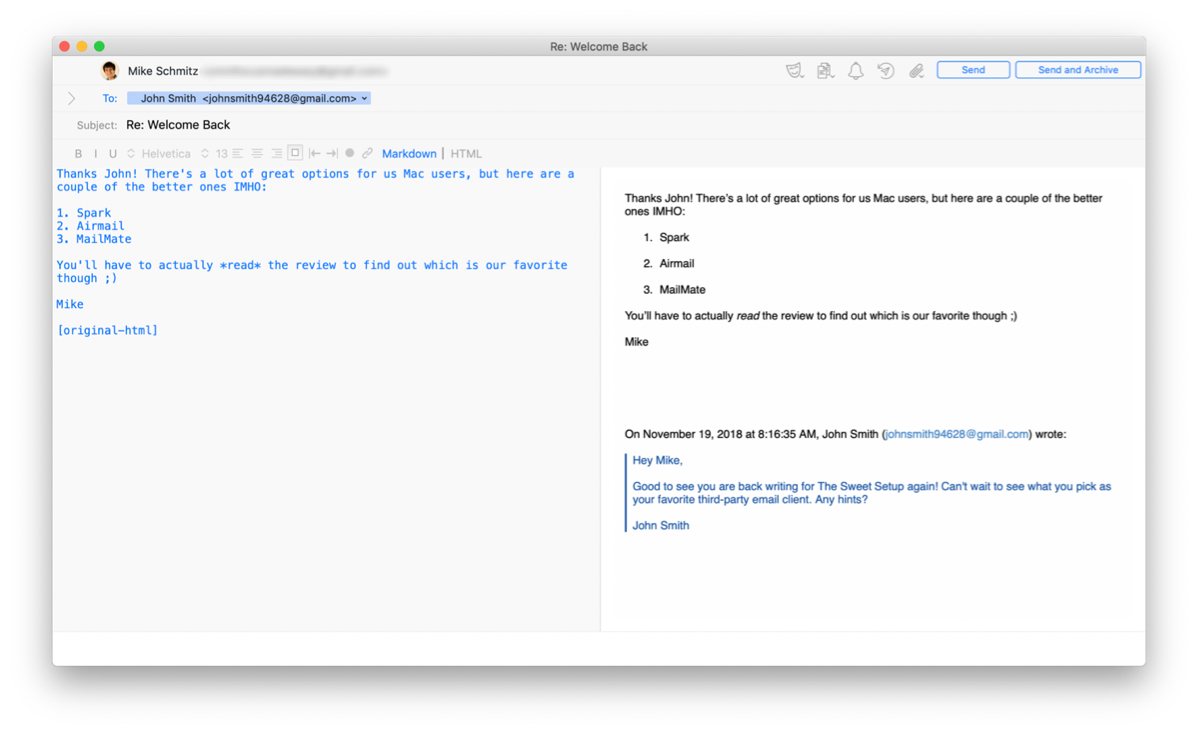
Task: Align text center
Action: tap(257, 154)
